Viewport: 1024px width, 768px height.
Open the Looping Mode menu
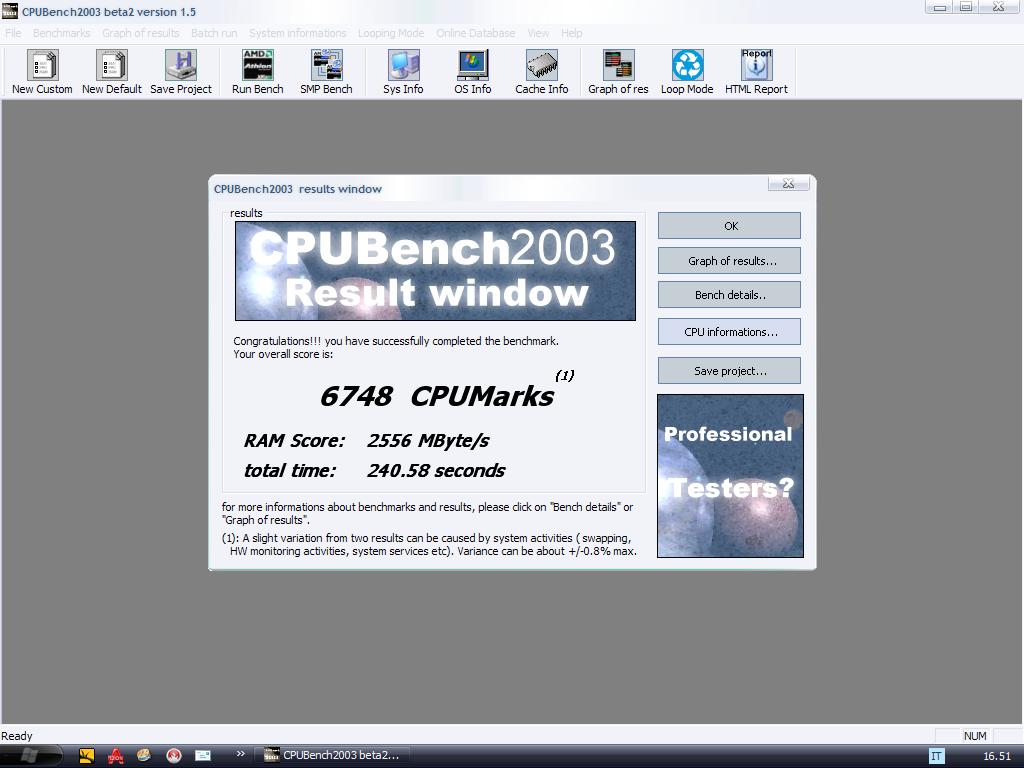tap(391, 33)
